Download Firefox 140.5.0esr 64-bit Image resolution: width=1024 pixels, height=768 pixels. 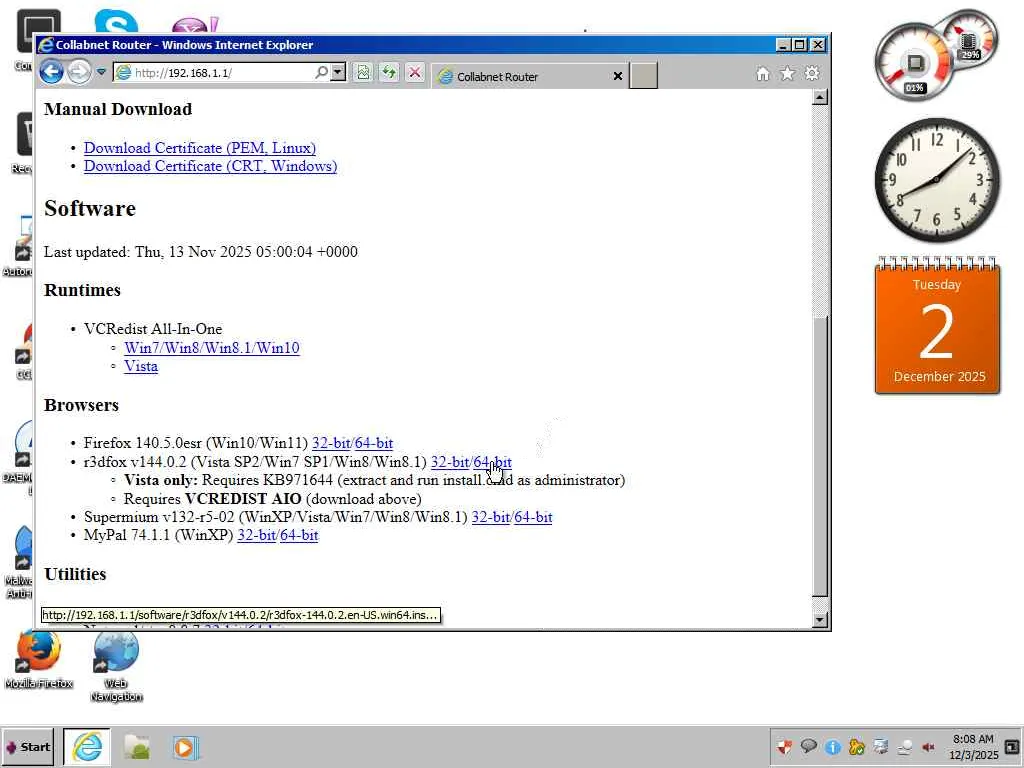[374, 443]
